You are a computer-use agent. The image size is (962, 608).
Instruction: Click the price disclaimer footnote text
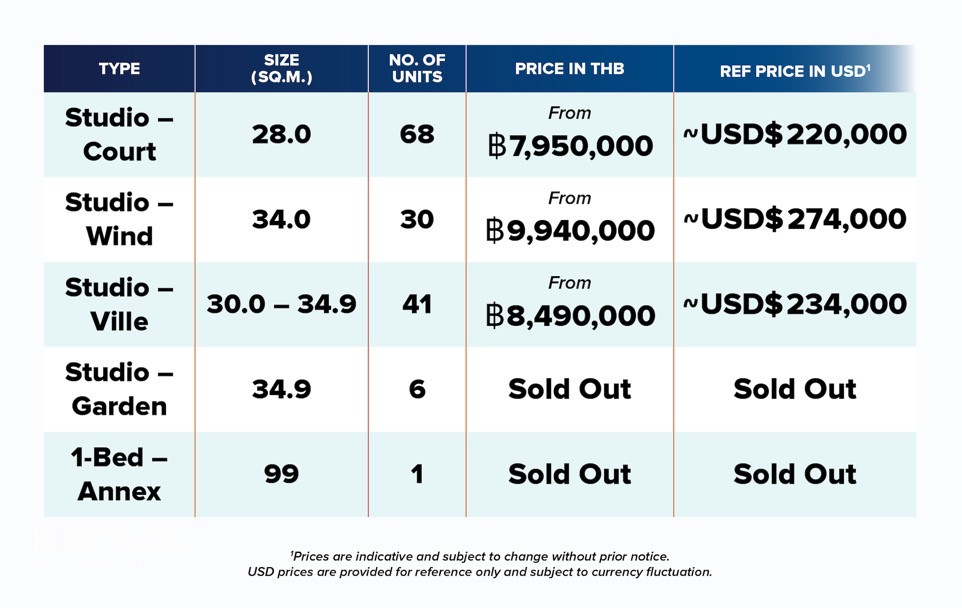coord(480,564)
